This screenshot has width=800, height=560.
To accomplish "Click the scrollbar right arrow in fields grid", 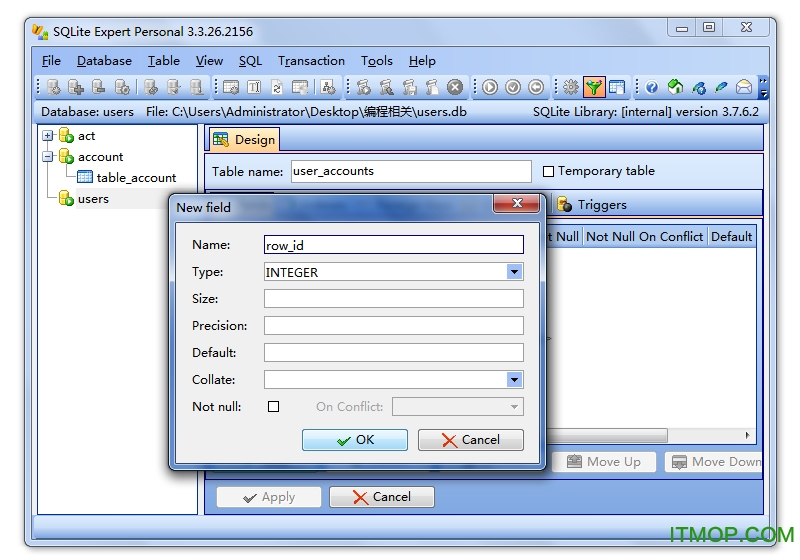I will click(x=747, y=435).
